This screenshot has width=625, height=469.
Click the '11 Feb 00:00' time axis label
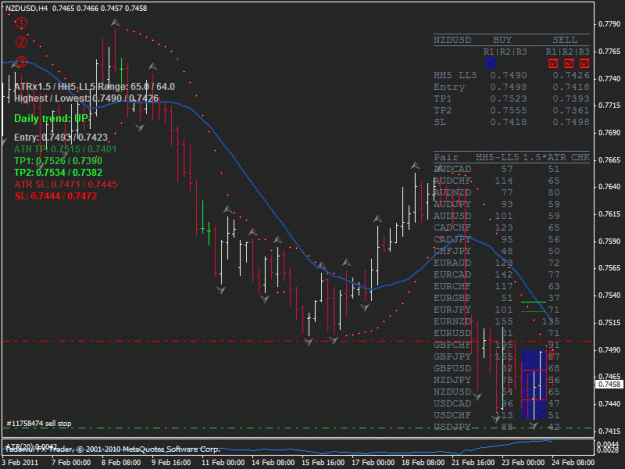pos(223,463)
